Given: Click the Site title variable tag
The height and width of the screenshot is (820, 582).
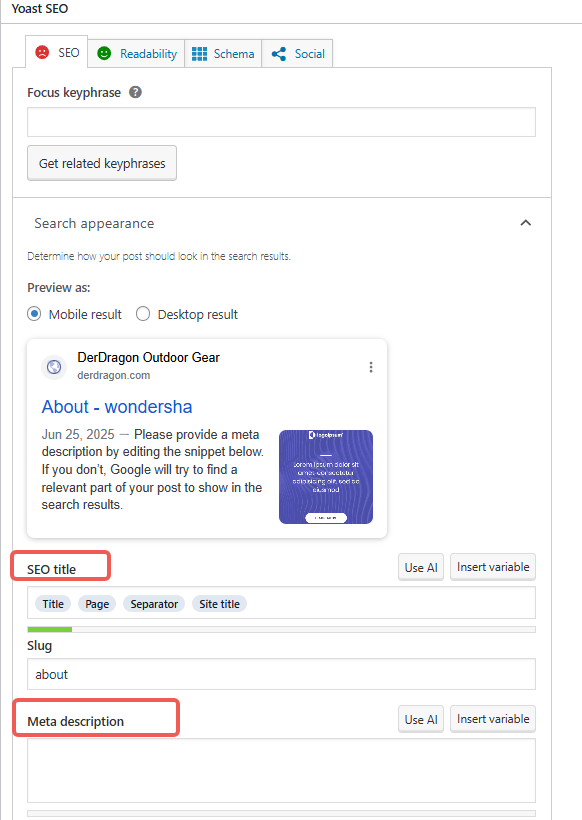Looking at the screenshot, I should (219, 604).
